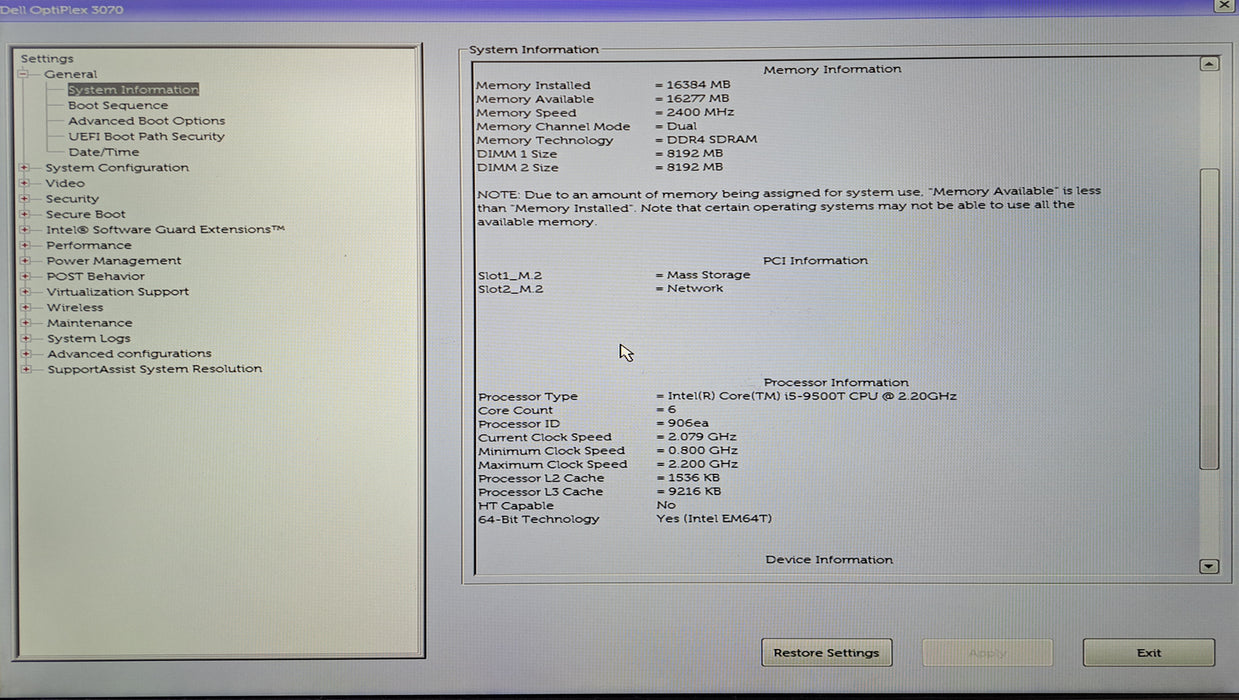Expand the Advanced configurations node
1239x700 pixels.
24,354
